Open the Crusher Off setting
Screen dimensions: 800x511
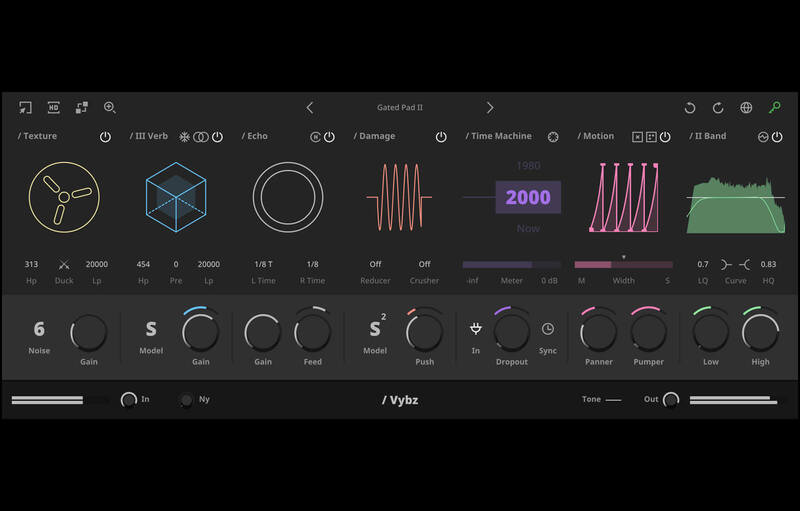pyautogui.click(x=424, y=264)
